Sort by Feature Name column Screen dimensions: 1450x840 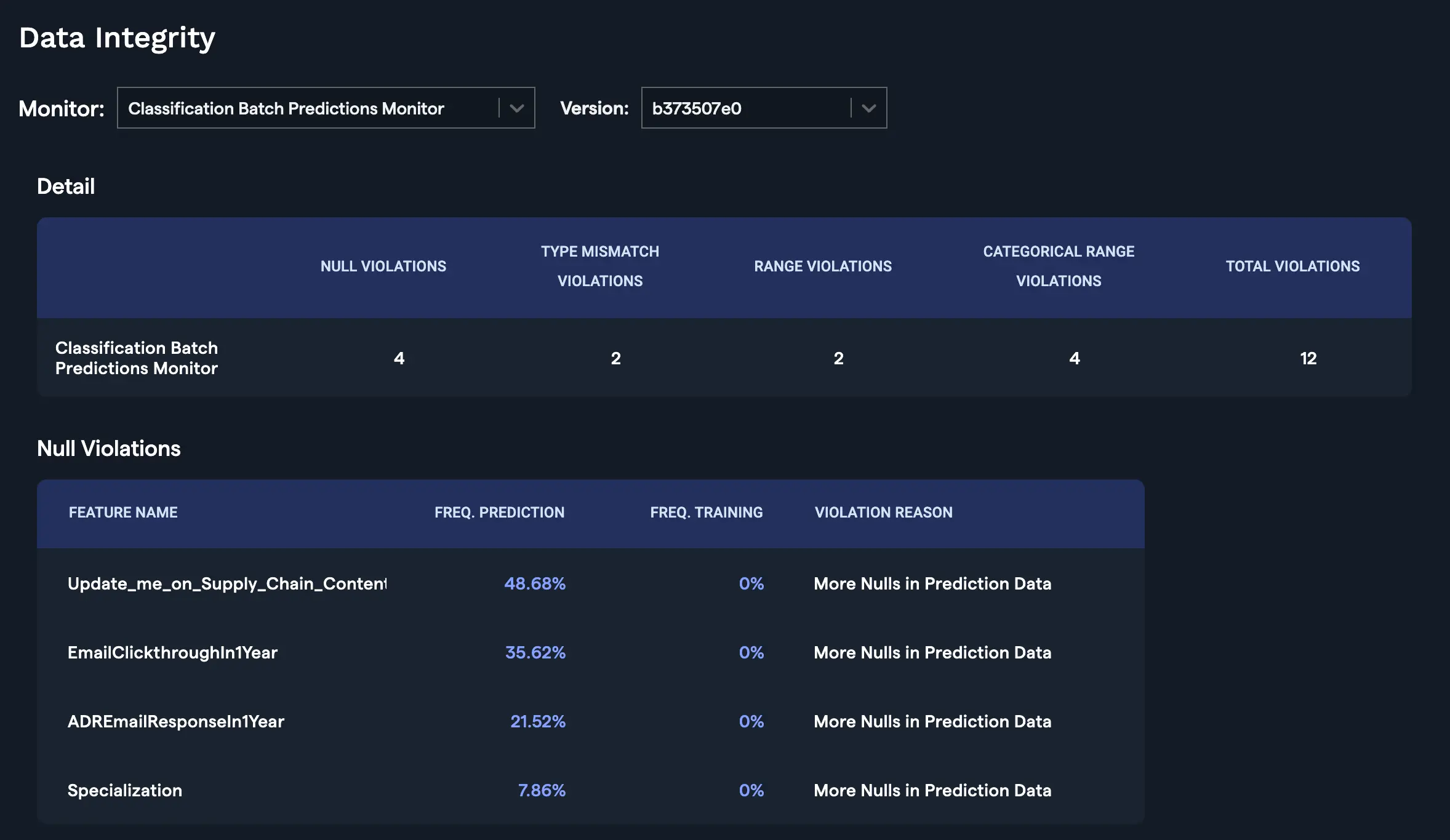click(x=123, y=513)
